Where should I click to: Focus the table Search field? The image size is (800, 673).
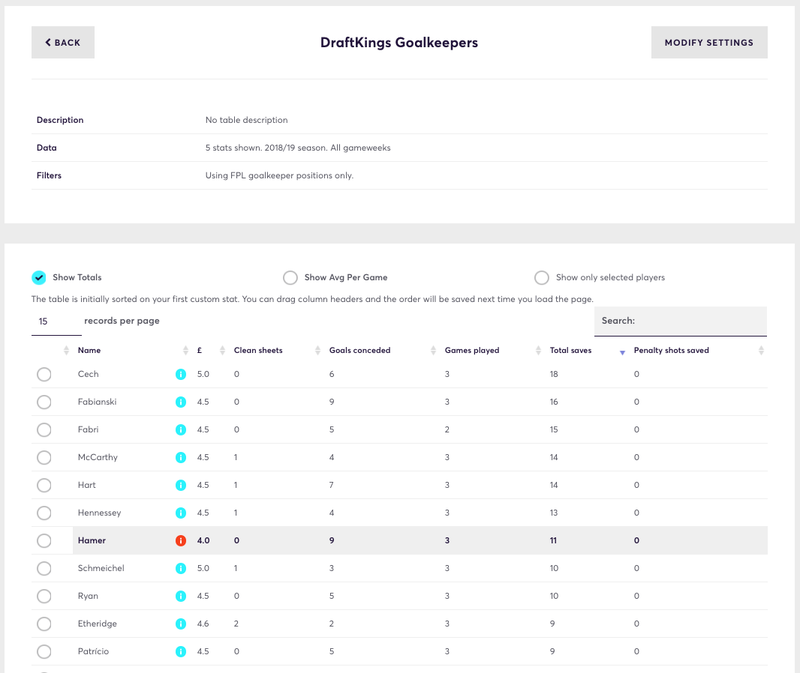click(x=681, y=321)
